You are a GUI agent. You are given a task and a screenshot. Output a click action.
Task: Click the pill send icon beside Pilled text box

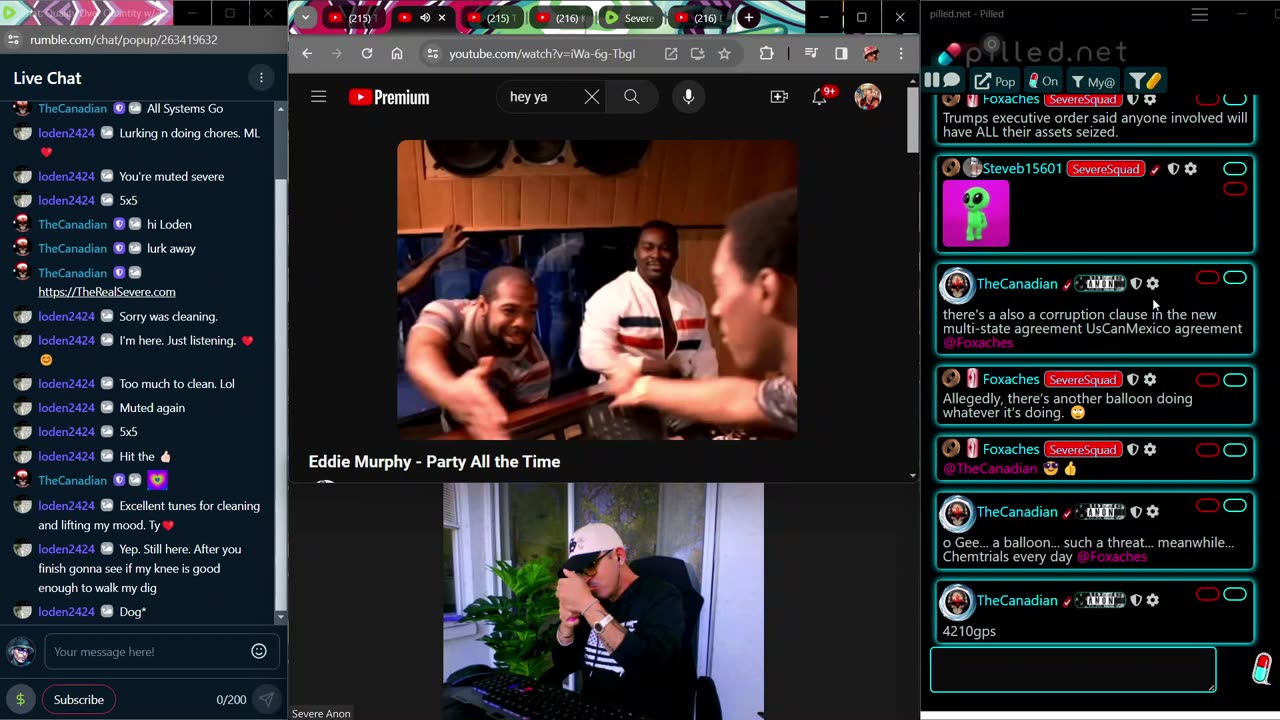[1261, 668]
